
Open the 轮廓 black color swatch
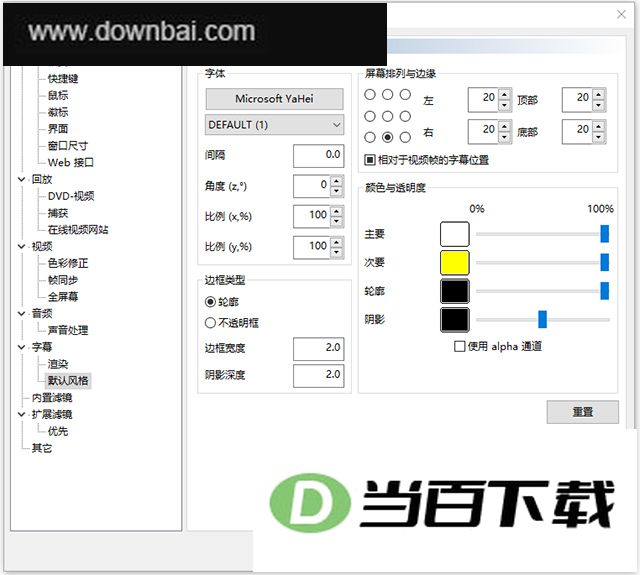455,291
